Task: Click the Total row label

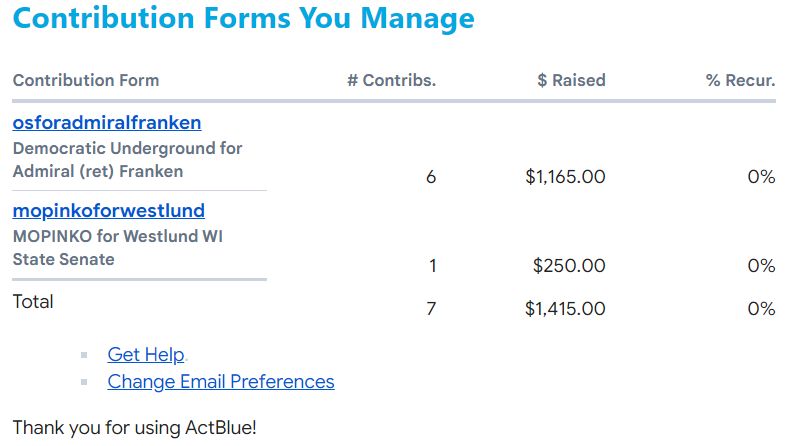Action: tap(33, 302)
